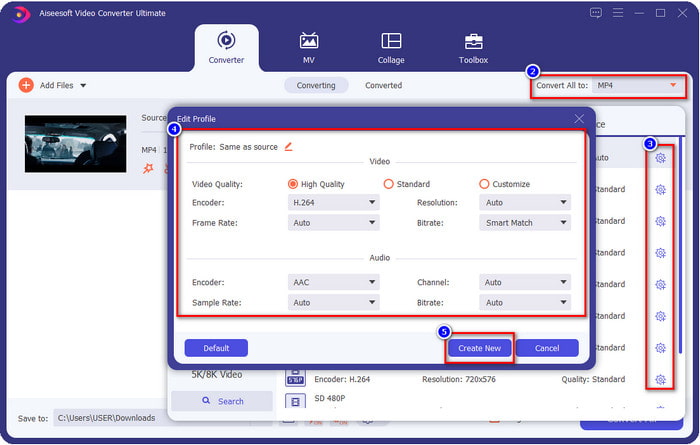
Task: Open the second gear icon from the top
Action: click(660, 190)
